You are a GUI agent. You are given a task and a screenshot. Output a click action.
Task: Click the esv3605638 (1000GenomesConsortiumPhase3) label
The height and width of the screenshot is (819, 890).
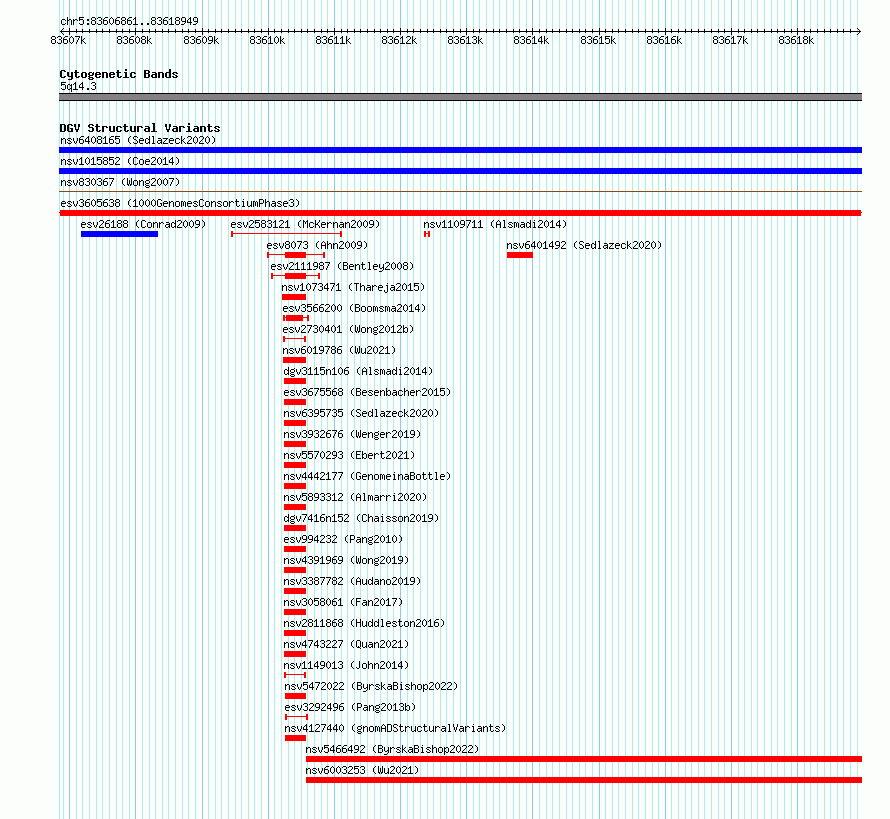coord(180,203)
